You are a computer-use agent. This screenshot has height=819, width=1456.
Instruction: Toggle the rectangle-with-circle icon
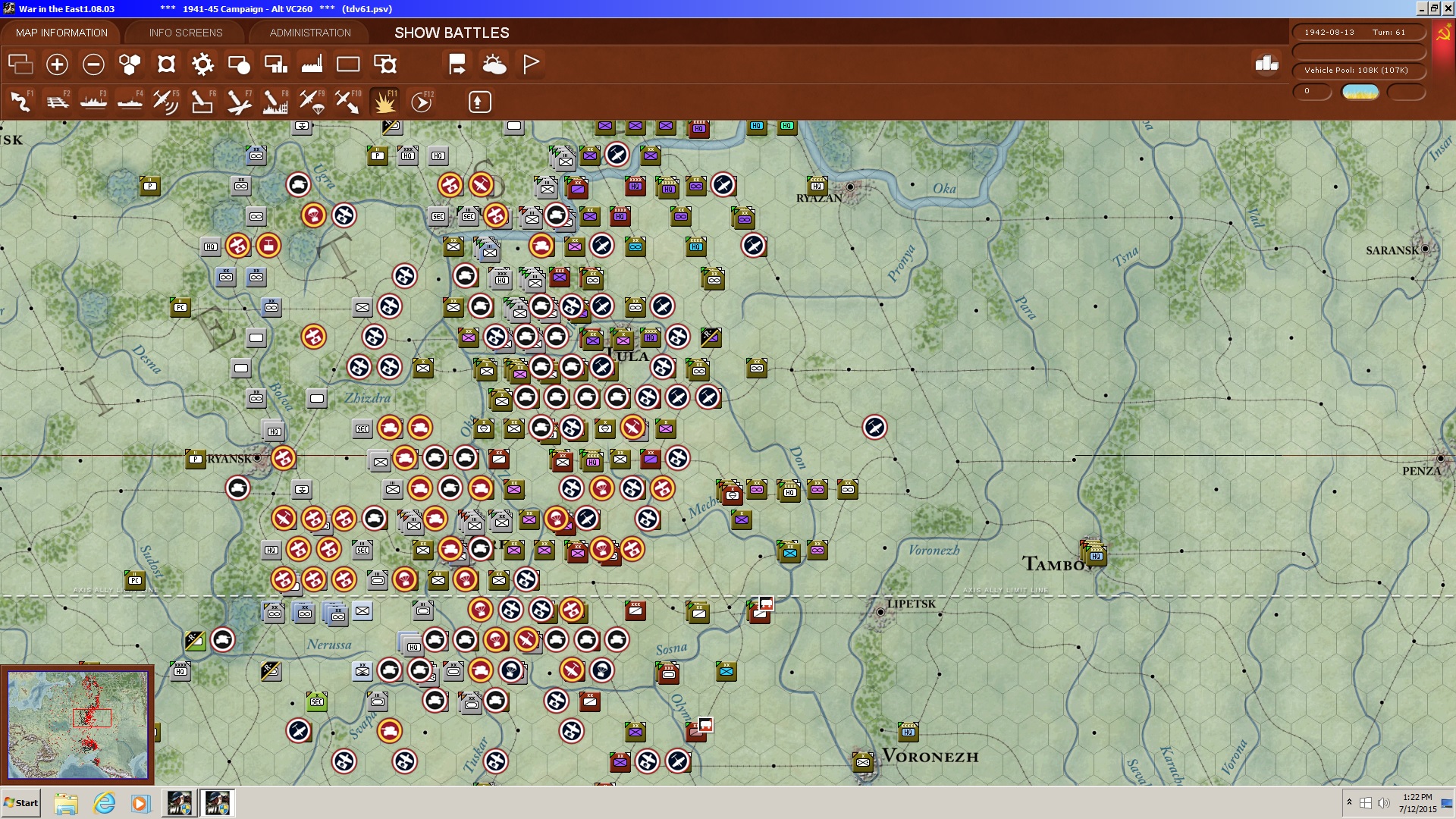coord(239,64)
